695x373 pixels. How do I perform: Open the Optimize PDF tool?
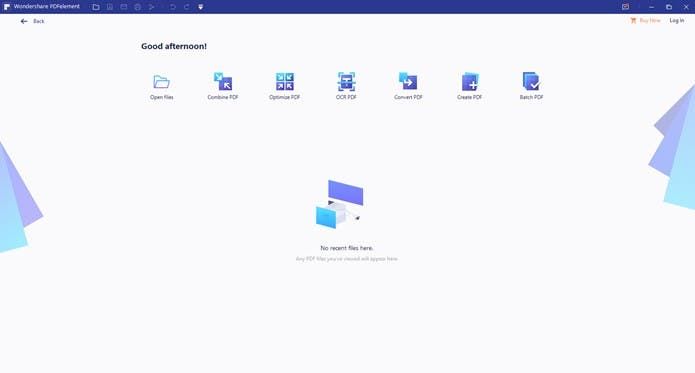tap(285, 86)
